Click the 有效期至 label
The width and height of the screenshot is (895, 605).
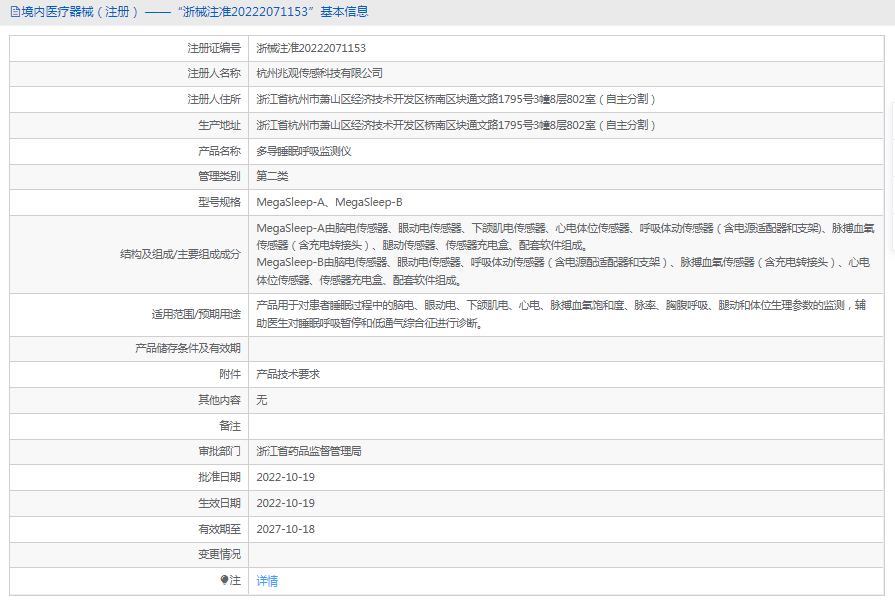pyautogui.click(x=219, y=529)
